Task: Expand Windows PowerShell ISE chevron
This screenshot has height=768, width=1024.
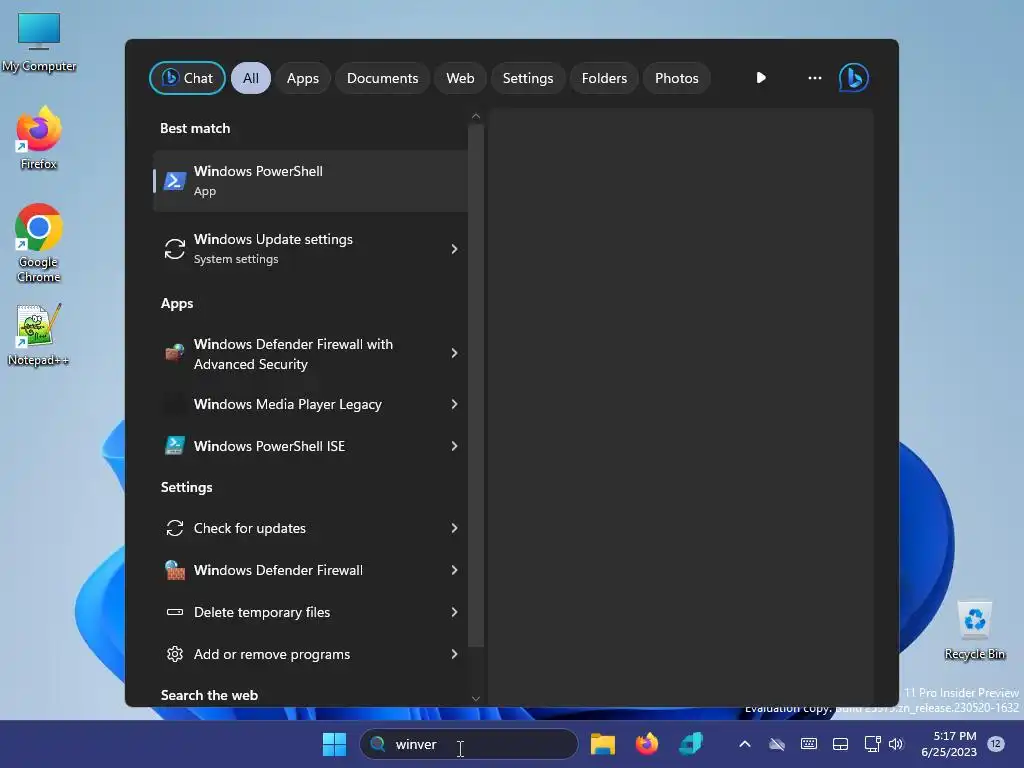Action: pos(454,446)
